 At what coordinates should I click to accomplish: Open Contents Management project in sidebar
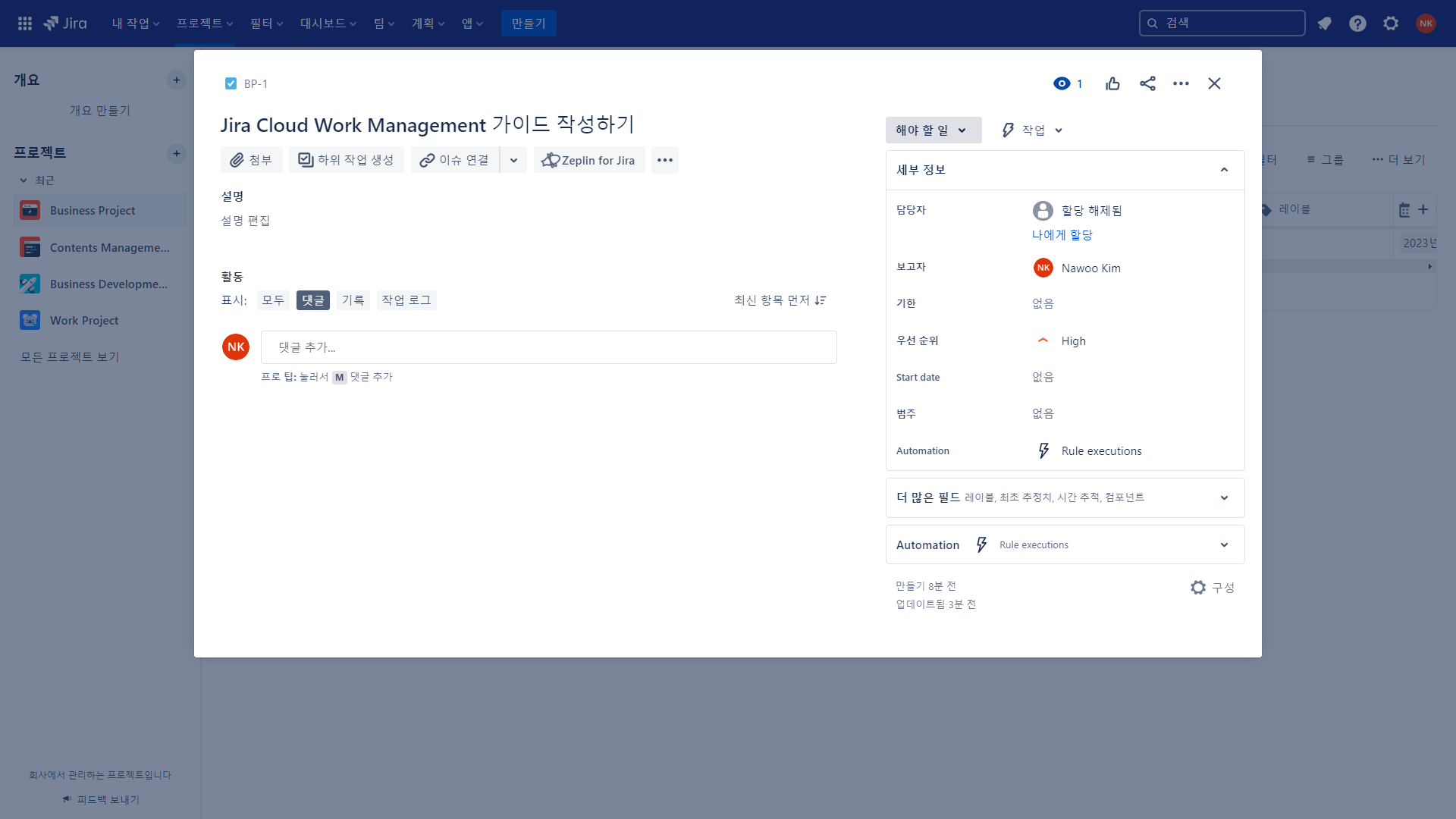click(x=100, y=247)
